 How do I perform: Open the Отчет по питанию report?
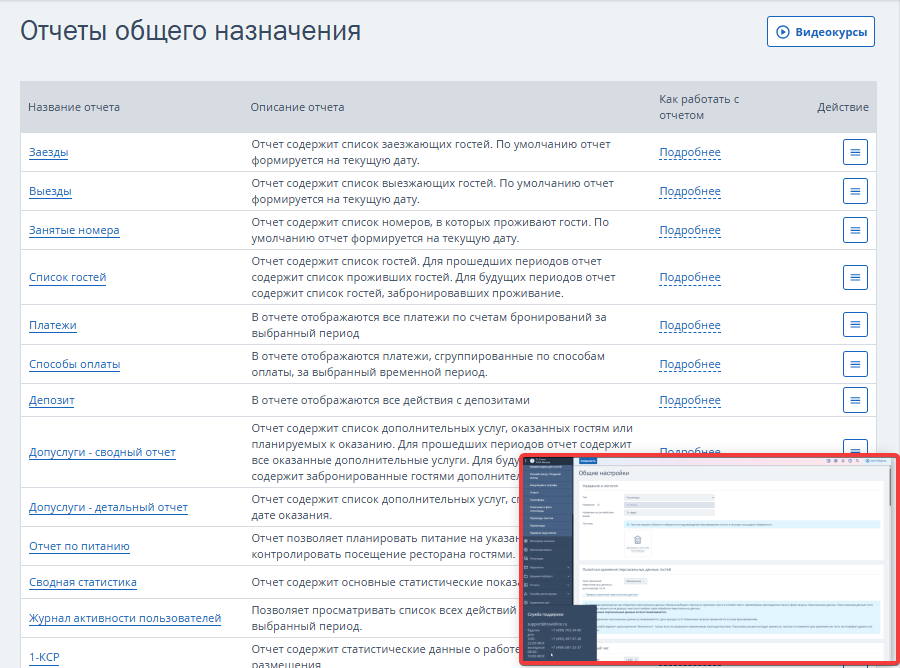[79, 546]
